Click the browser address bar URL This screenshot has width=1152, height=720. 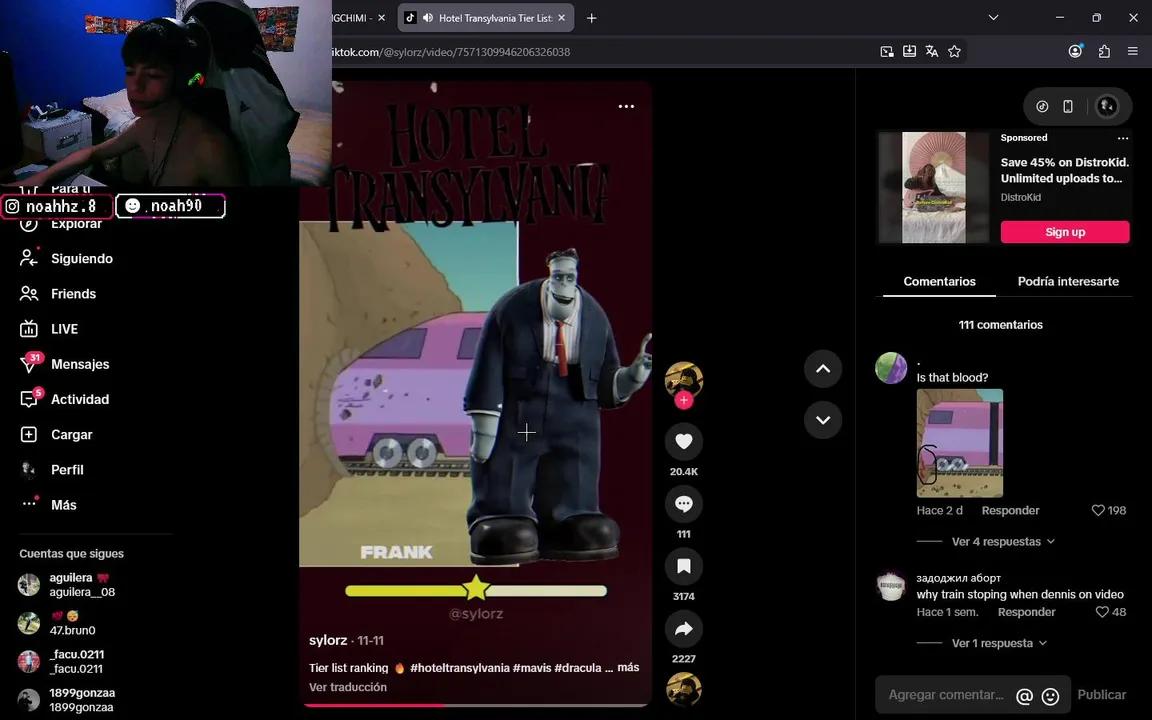pyautogui.click(x=448, y=51)
